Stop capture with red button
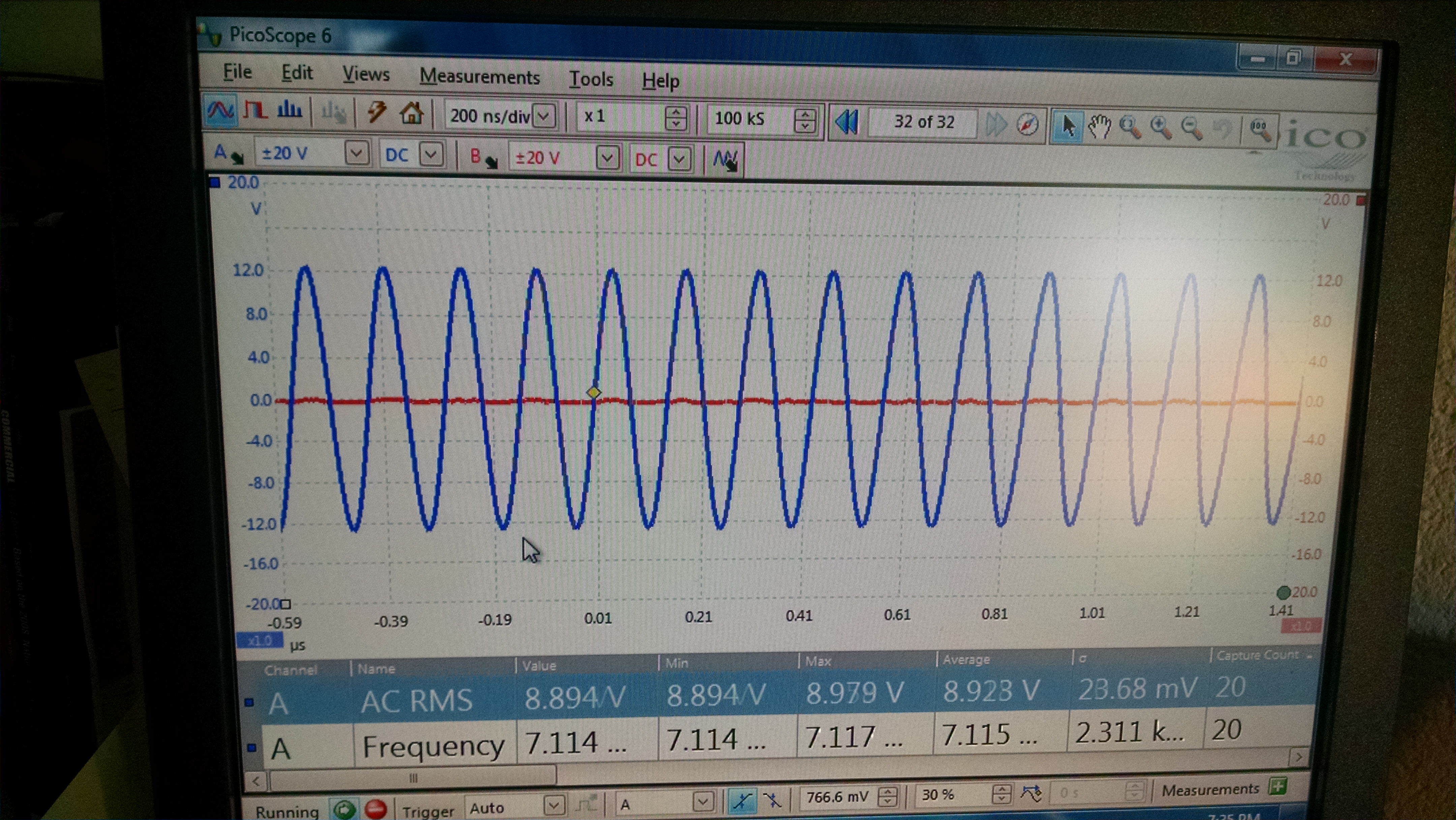The height and width of the screenshot is (820, 1456). (375, 809)
